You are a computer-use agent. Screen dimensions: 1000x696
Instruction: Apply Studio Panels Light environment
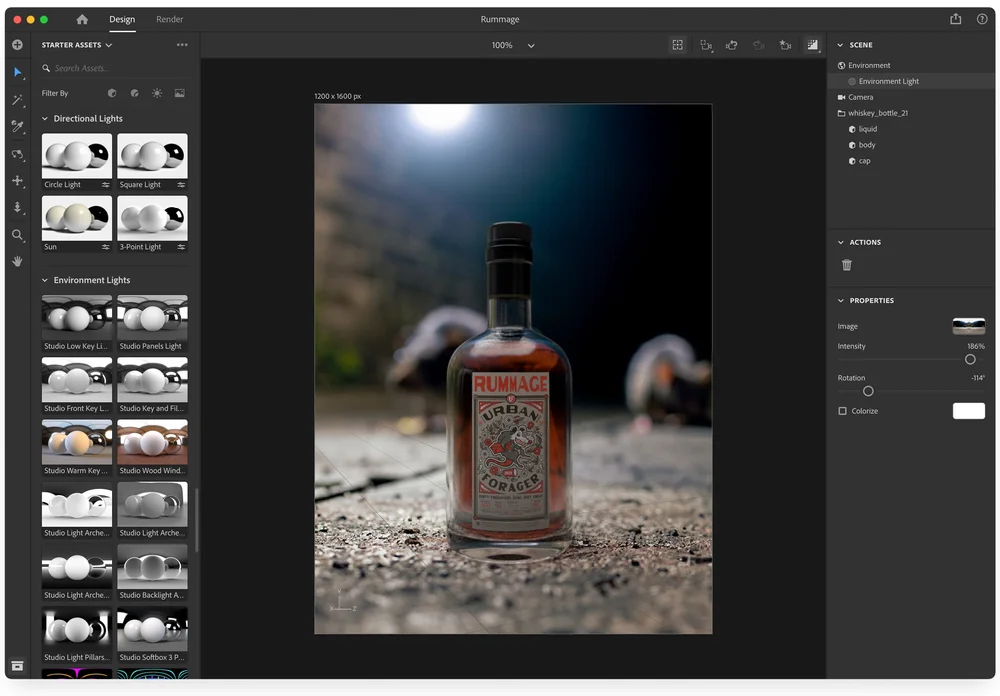[x=152, y=317]
